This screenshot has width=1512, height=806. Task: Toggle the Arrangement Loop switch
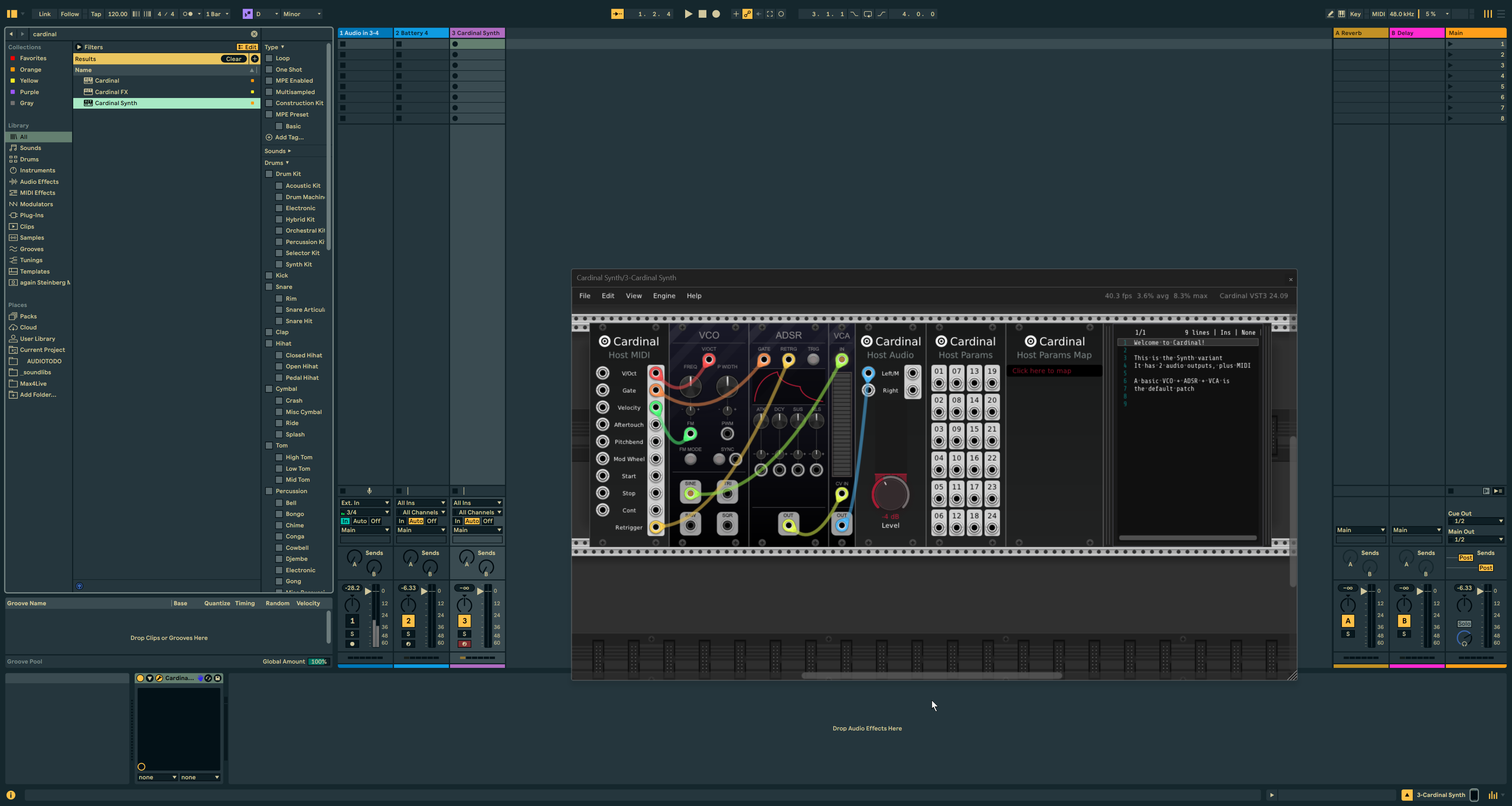point(867,13)
